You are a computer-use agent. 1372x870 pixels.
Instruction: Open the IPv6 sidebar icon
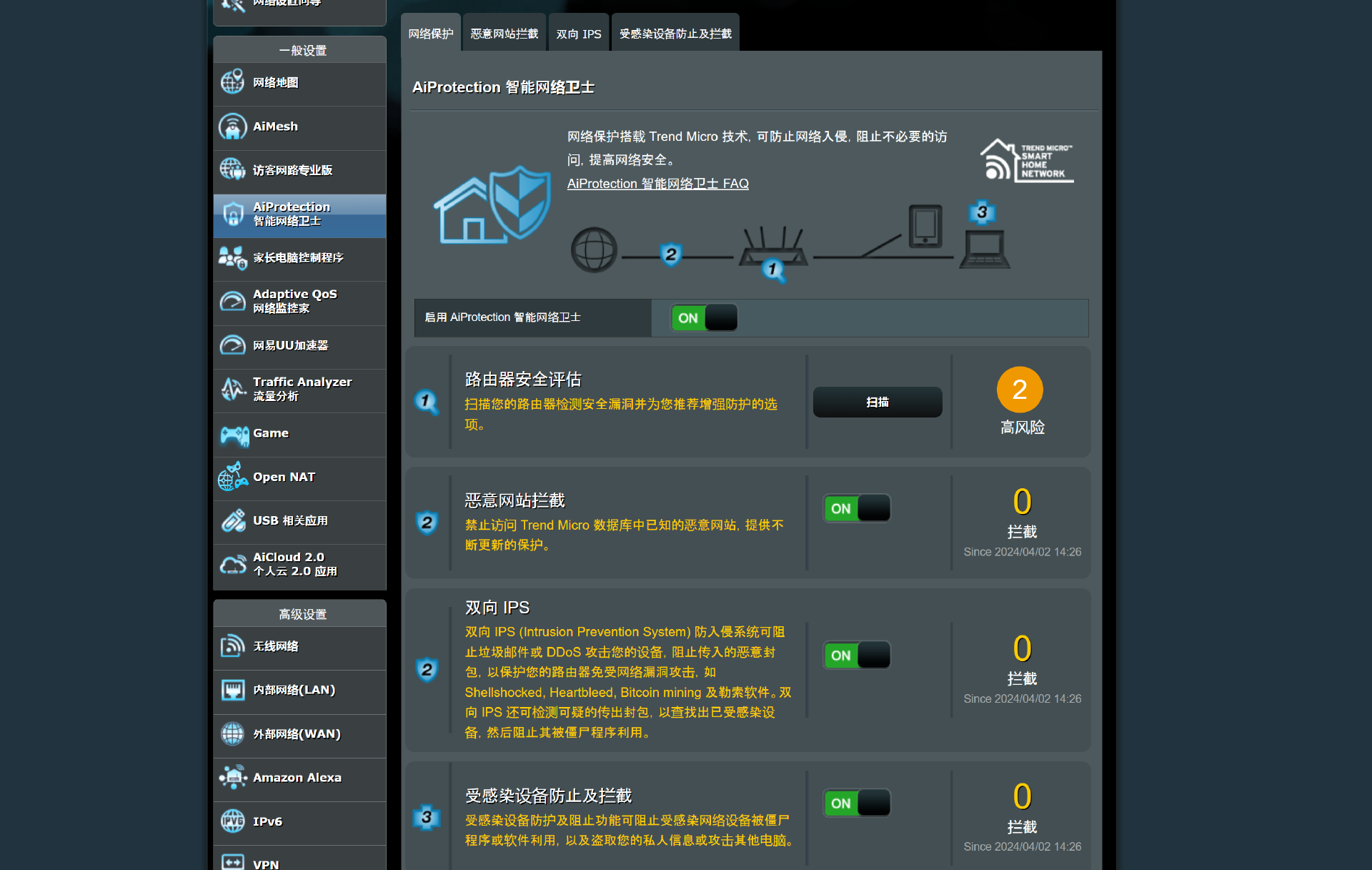[232, 821]
